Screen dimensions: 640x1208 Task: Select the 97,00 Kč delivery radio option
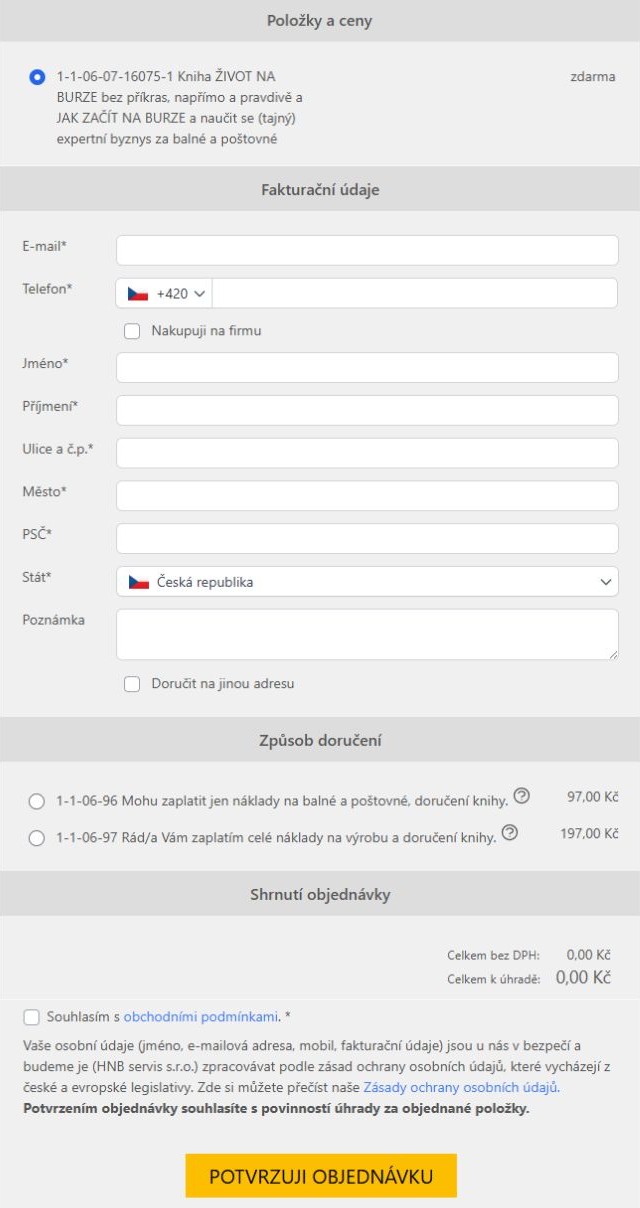tap(37, 801)
